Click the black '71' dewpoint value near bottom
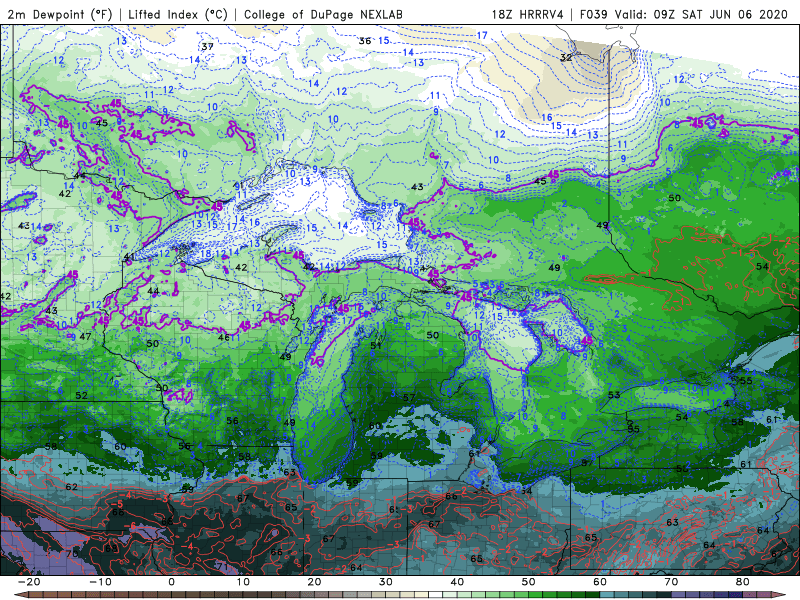The image size is (800, 600). 222,566
